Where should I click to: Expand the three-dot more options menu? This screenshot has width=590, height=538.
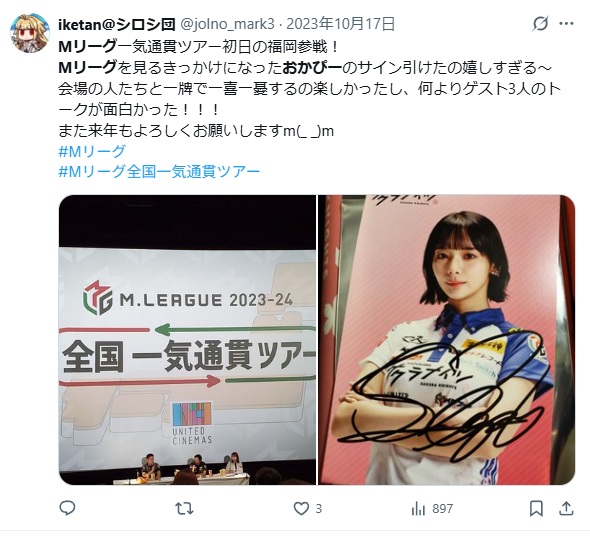pyautogui.click(x=566, y=24)
